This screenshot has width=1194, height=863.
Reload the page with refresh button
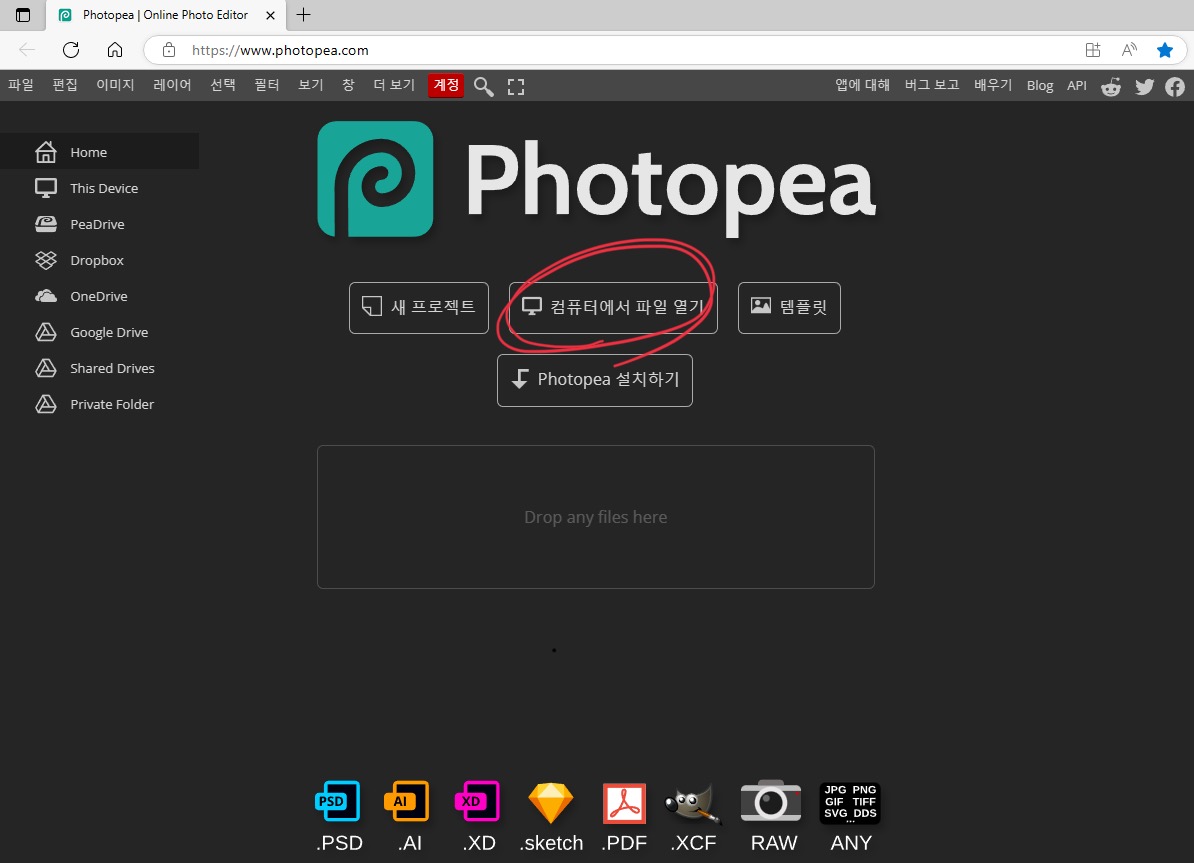tap(71, 50)
